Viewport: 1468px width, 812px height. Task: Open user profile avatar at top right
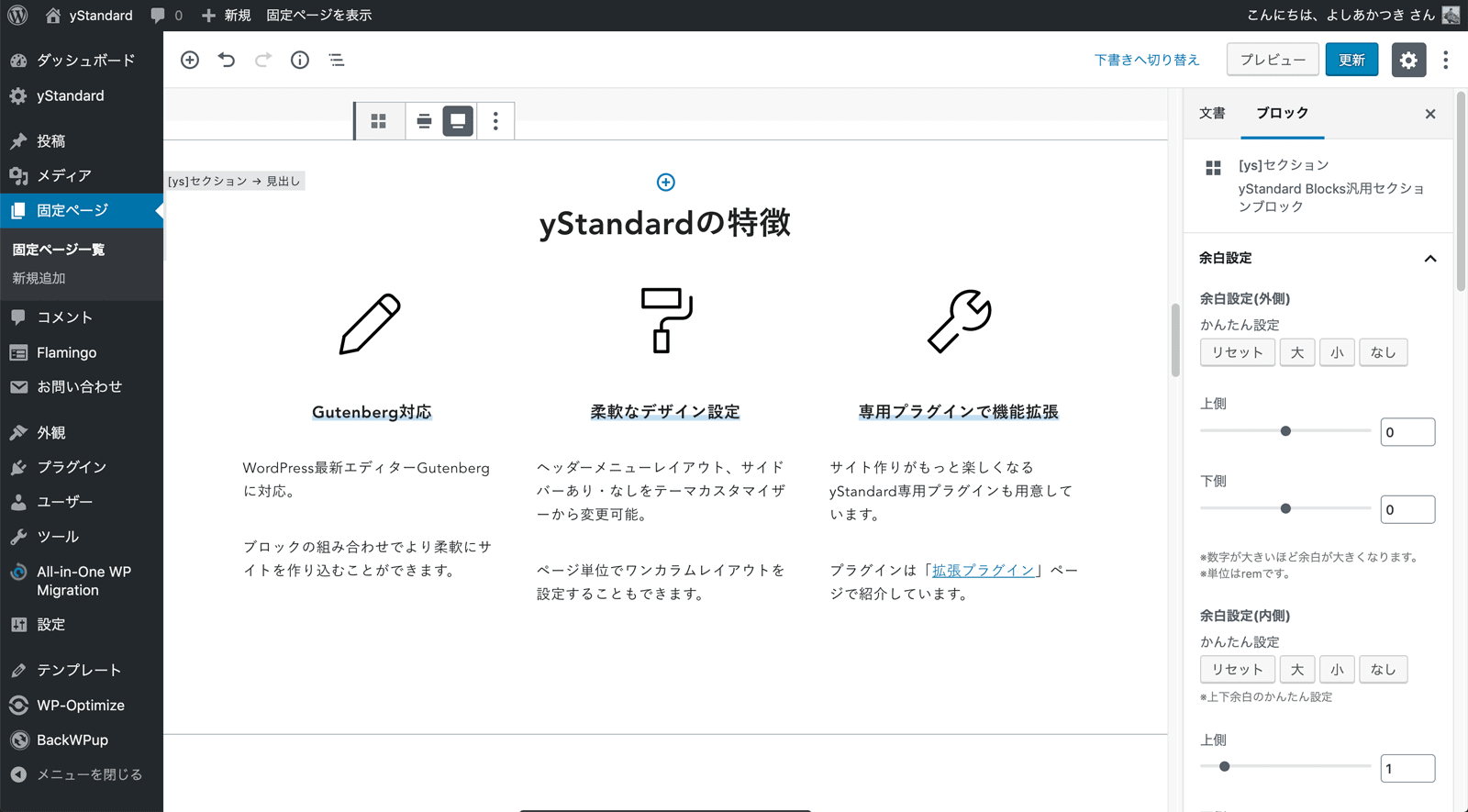(1451, 16)
